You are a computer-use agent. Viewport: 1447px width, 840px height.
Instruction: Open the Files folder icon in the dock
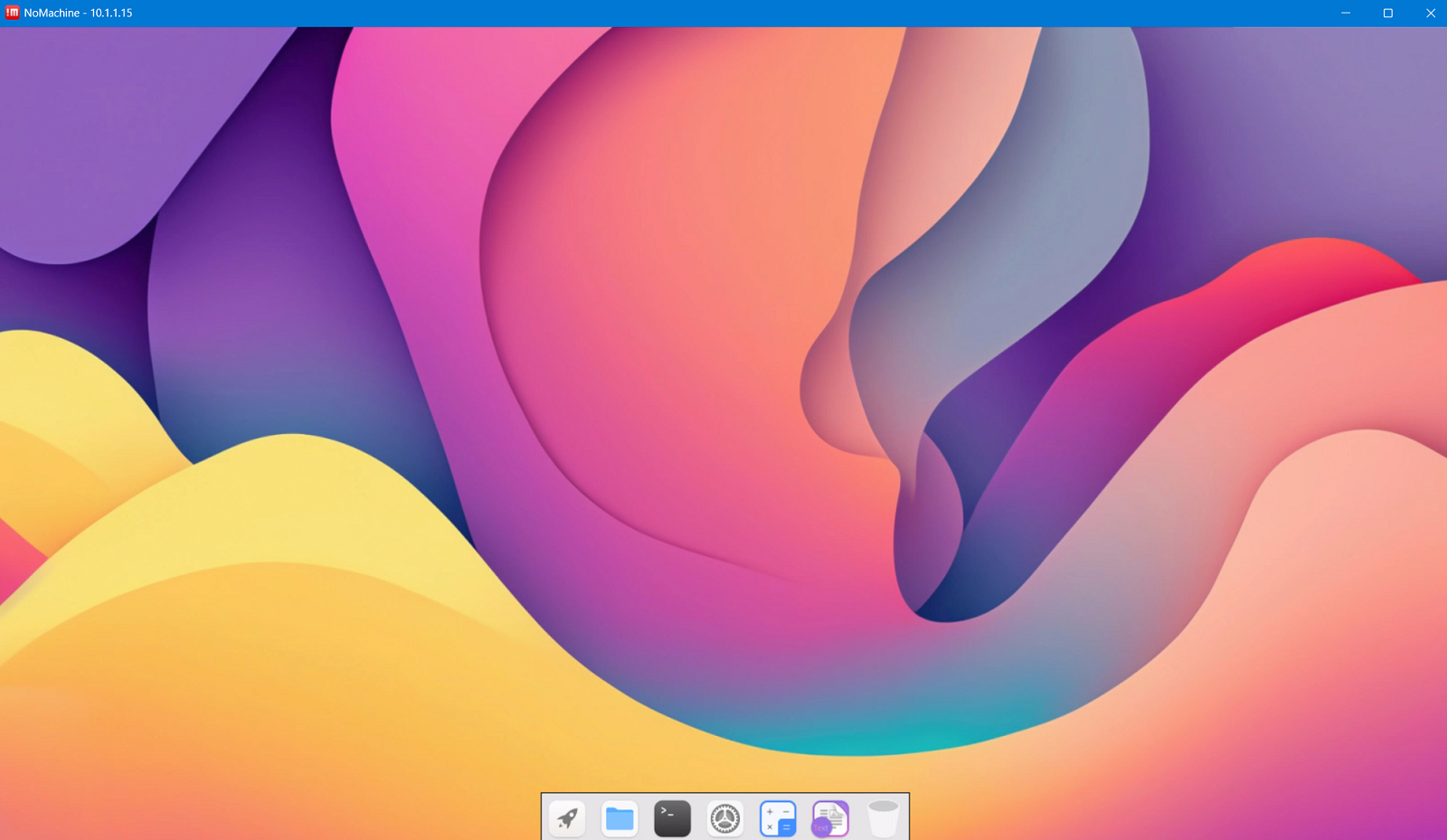click(x=619, y=818)
